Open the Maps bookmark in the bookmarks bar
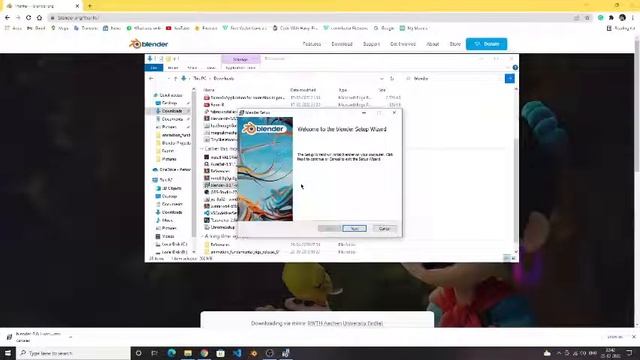 [x=60, y=28]
